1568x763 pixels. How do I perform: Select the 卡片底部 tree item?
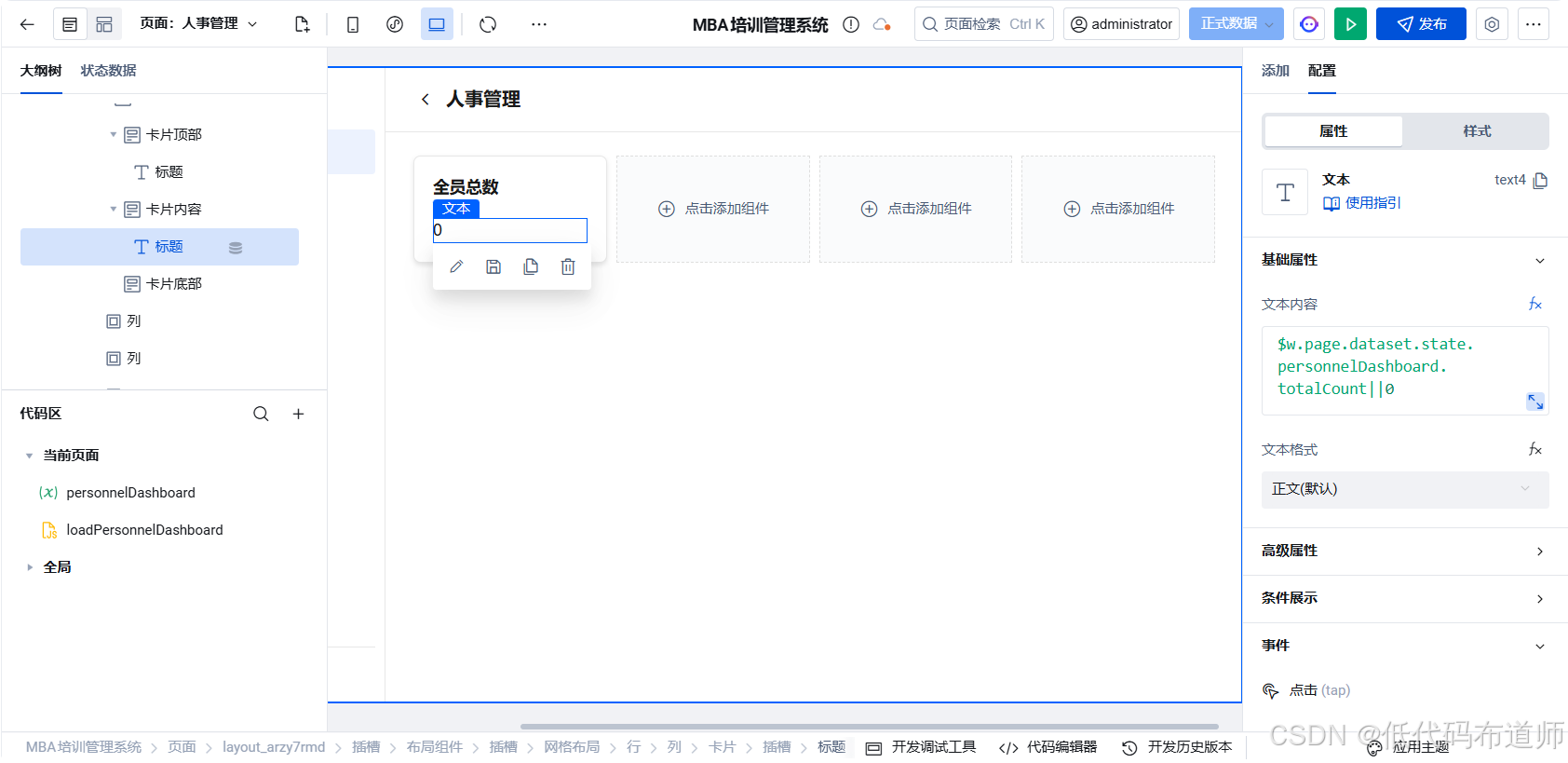(163, 284)
